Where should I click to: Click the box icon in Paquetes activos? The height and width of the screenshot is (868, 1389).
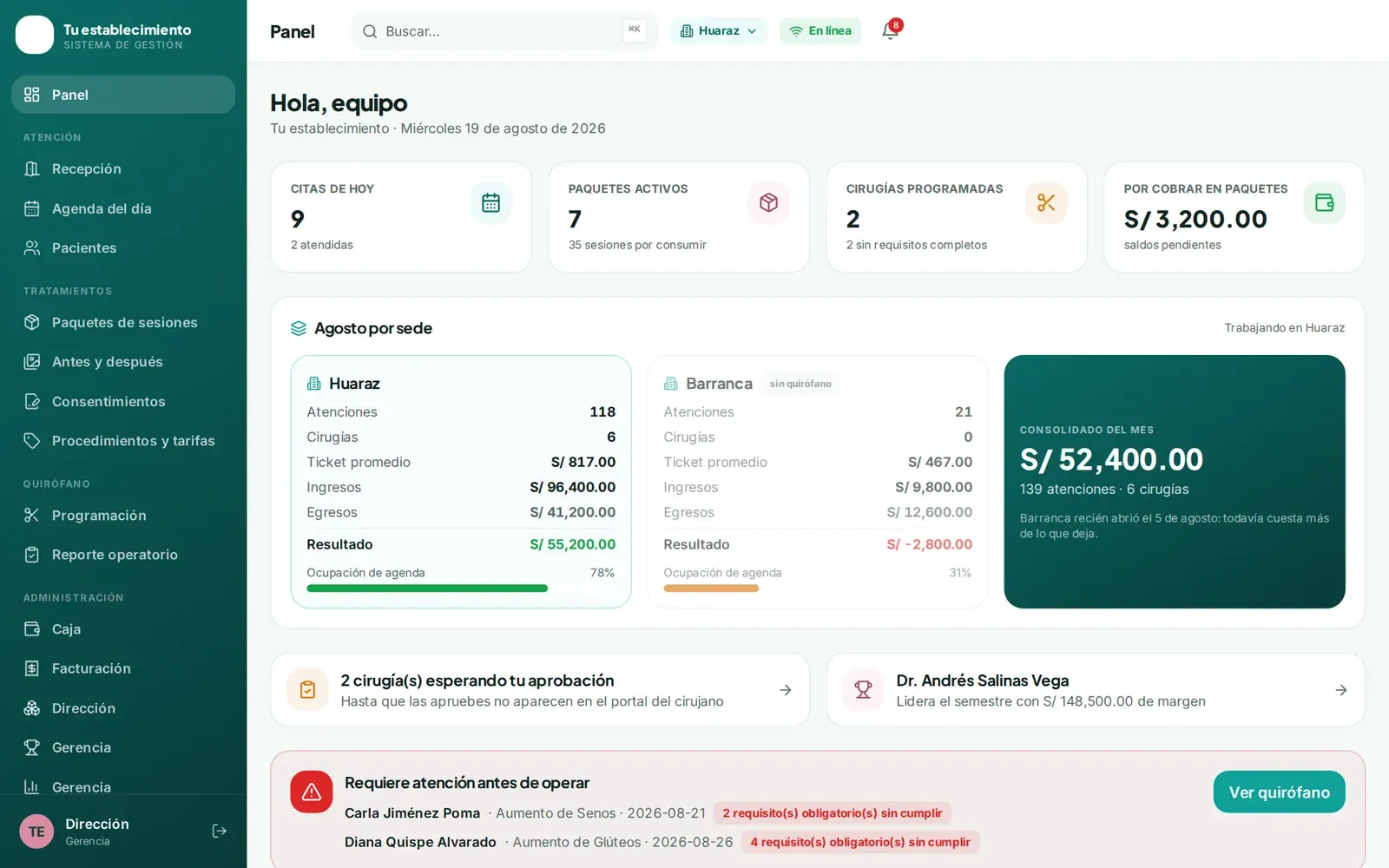click(x=768, y=202)
